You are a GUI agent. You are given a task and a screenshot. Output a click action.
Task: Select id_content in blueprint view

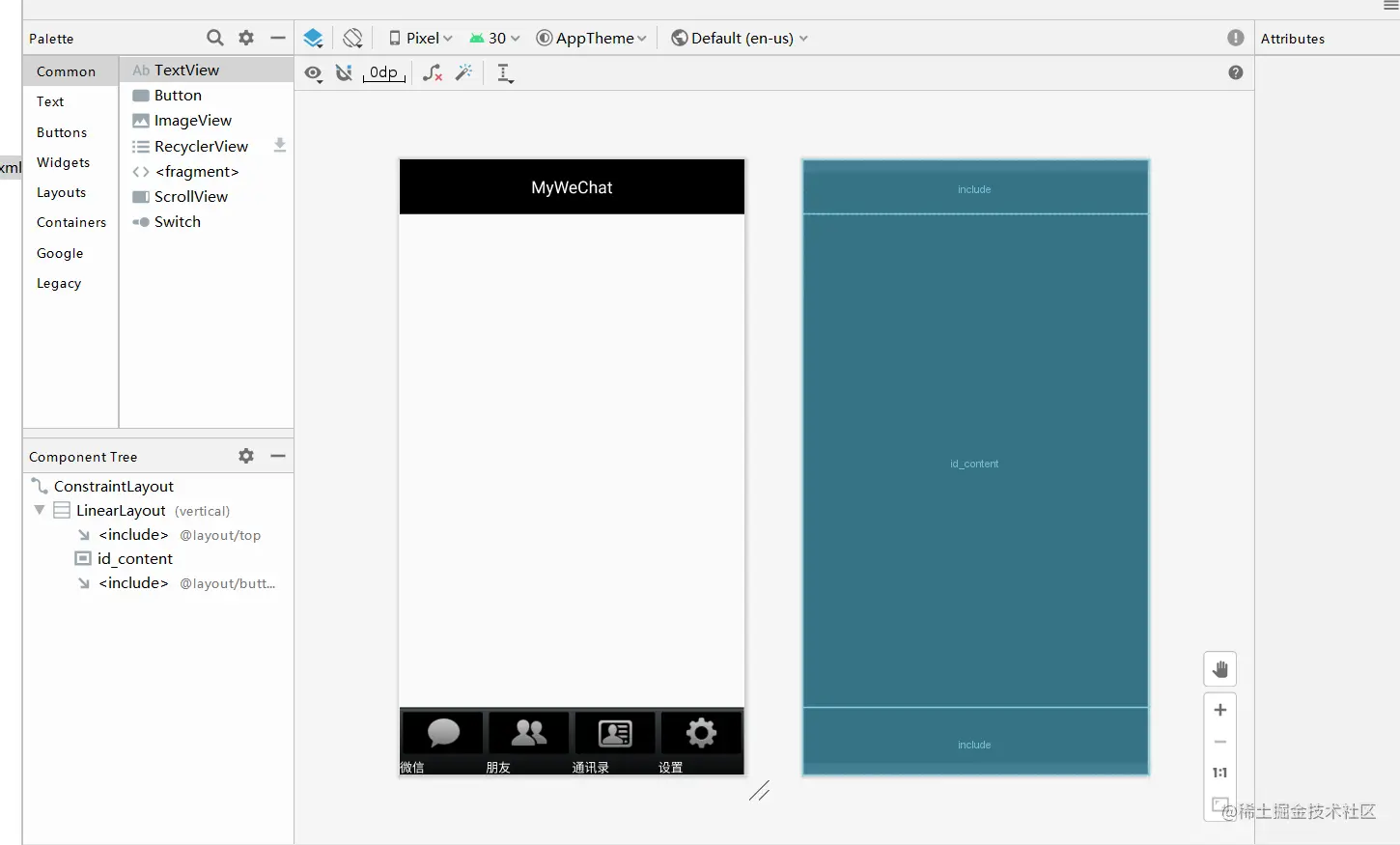coord(975,462)
